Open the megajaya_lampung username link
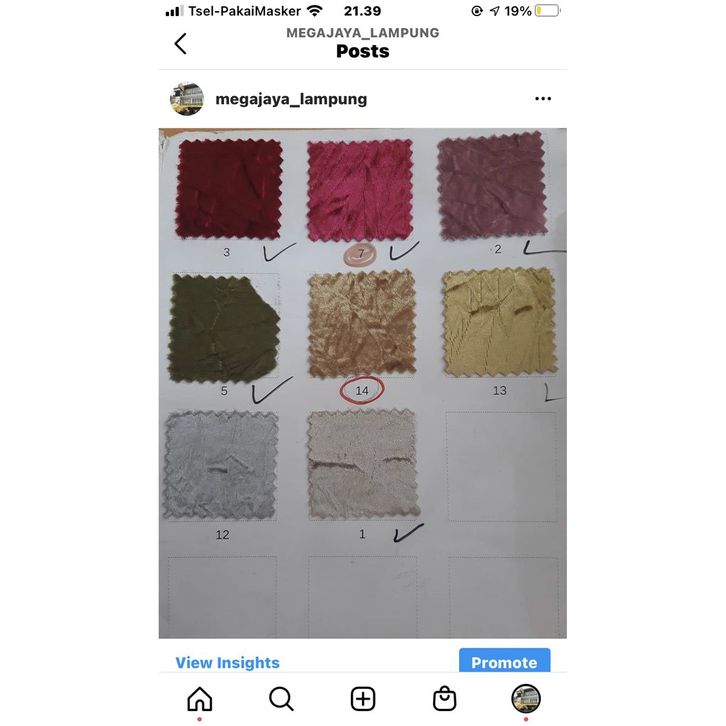 [291, 99]
